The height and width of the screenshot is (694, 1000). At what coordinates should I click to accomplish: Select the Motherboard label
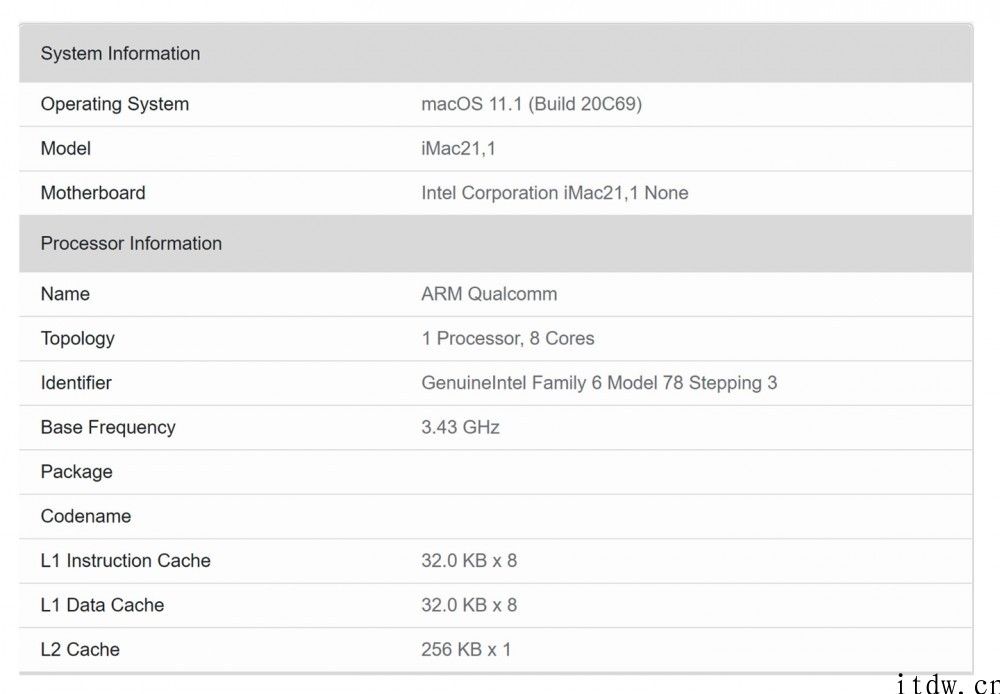tap(93, 193)
